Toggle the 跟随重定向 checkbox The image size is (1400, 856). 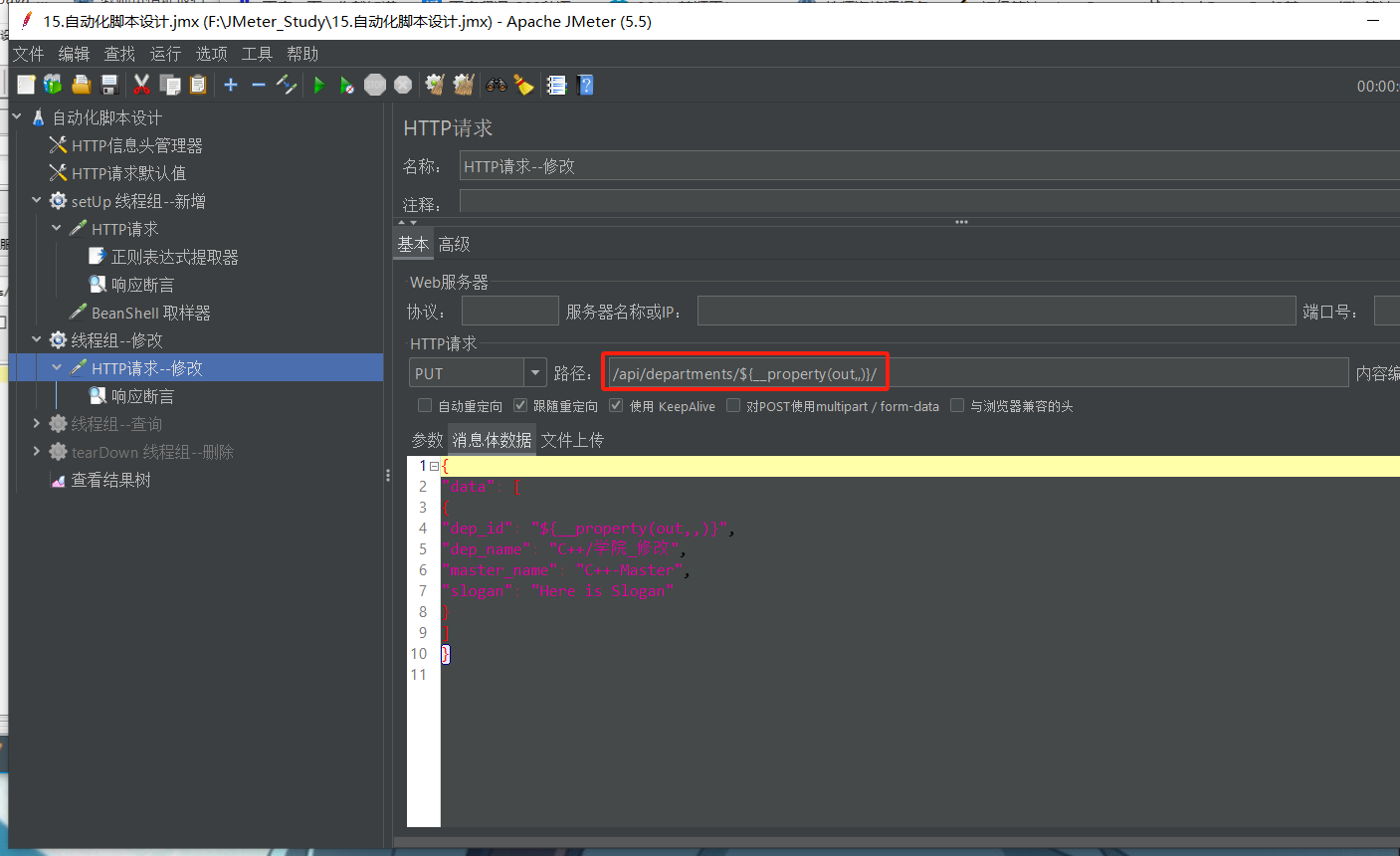[520, 405]
